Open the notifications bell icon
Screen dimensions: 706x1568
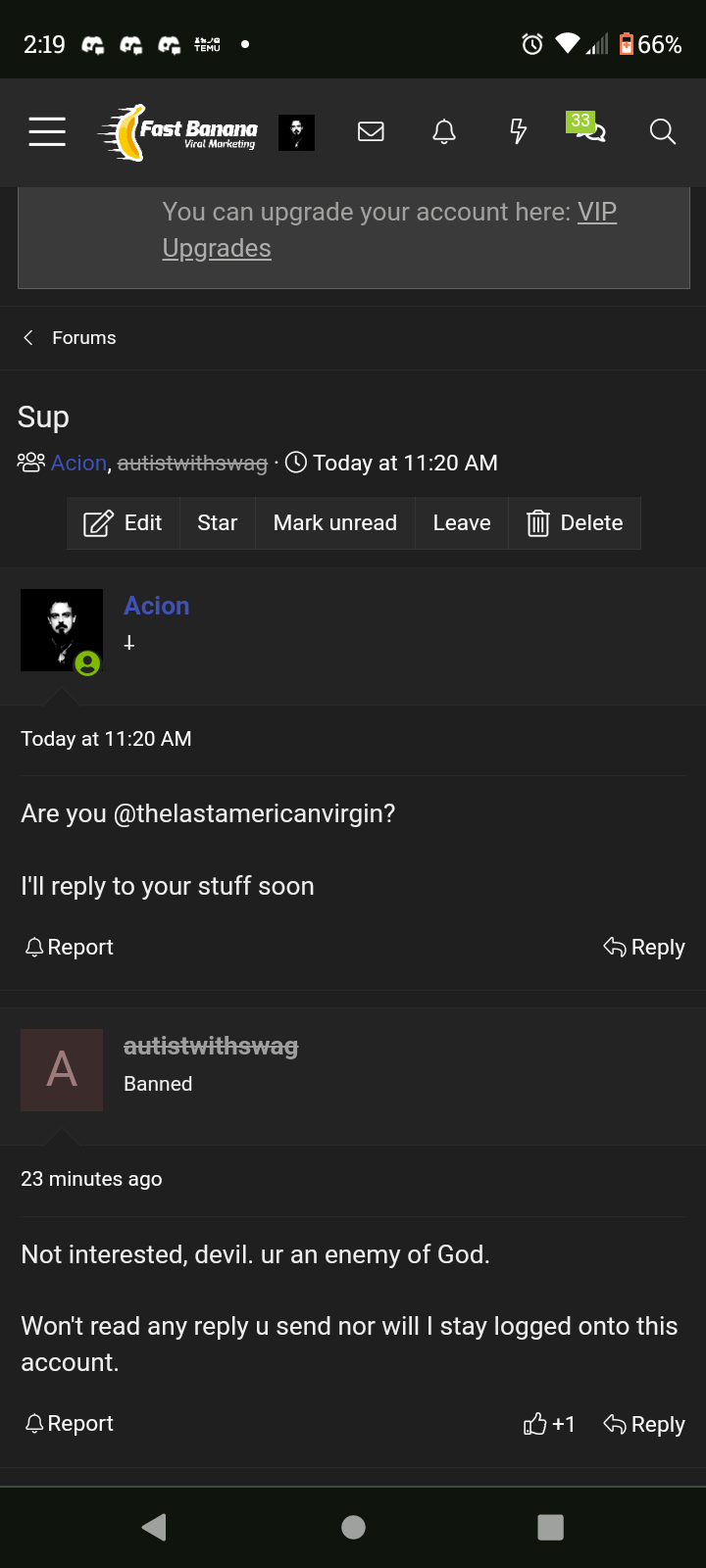444,131
